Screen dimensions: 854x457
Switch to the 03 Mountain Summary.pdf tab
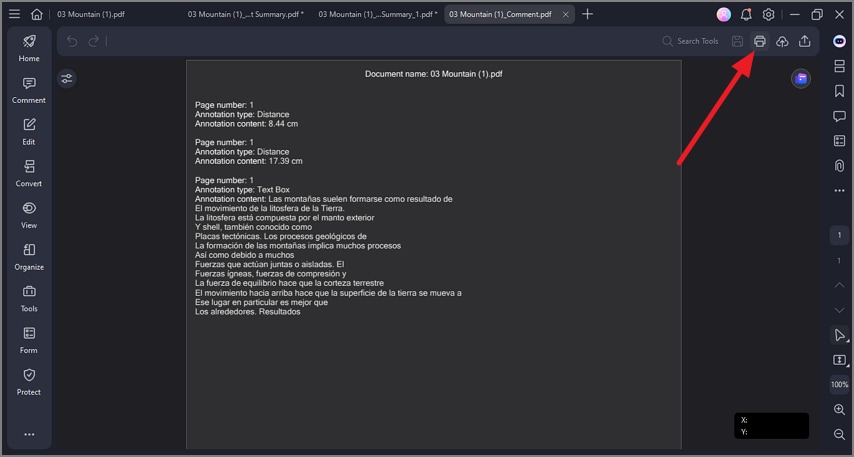pyautogui.click(x=246, y=15)
